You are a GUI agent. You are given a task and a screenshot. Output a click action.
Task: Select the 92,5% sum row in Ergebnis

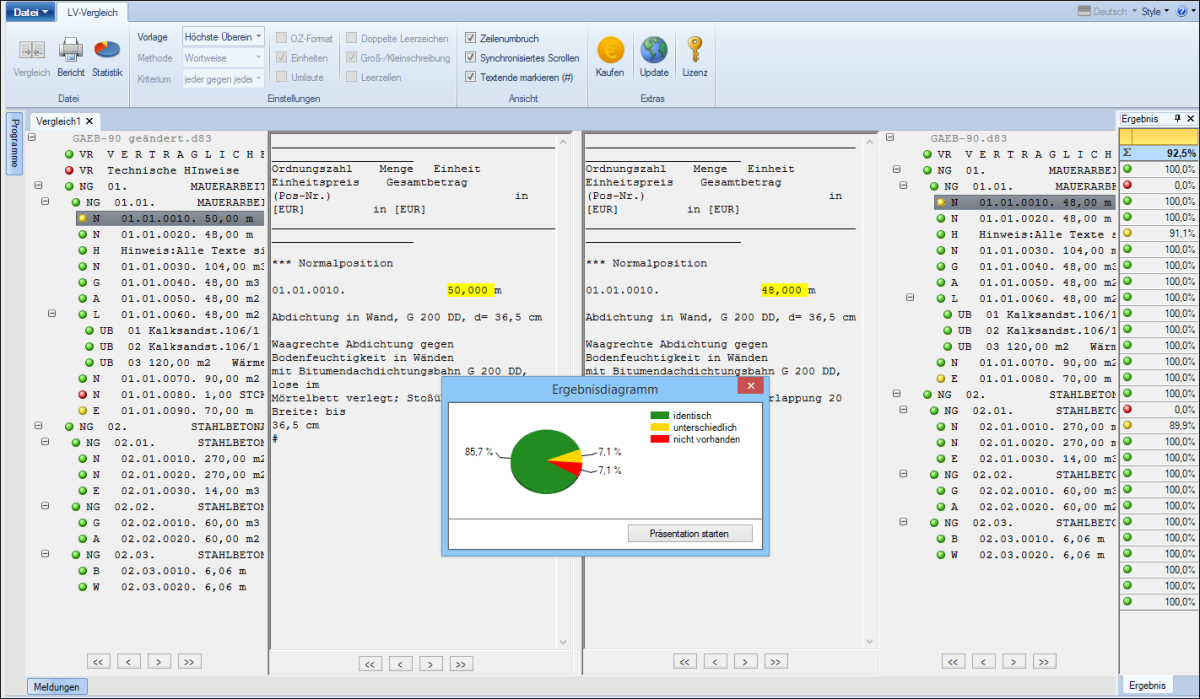point(1158,154)
